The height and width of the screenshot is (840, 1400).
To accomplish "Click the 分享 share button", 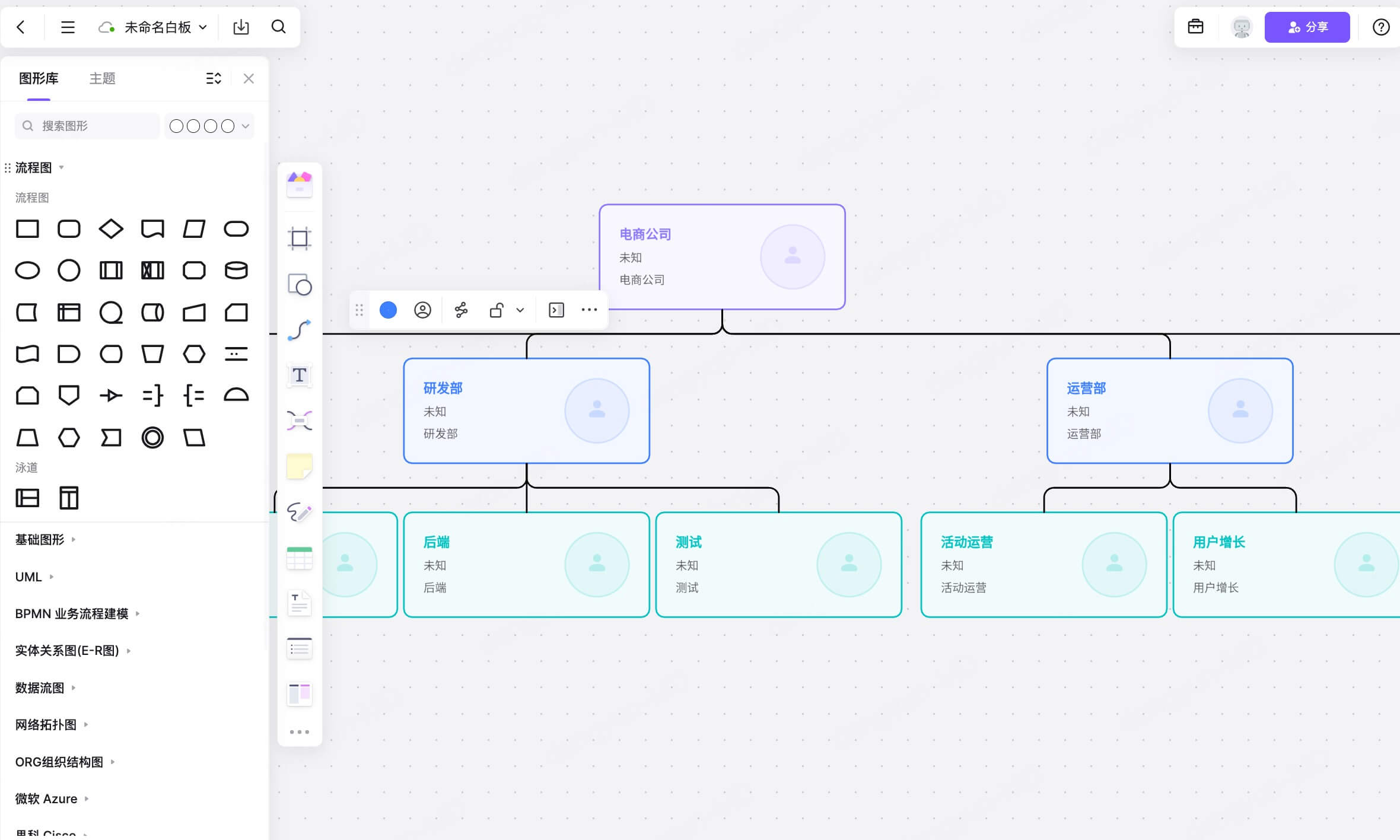I will [1307, 27].
